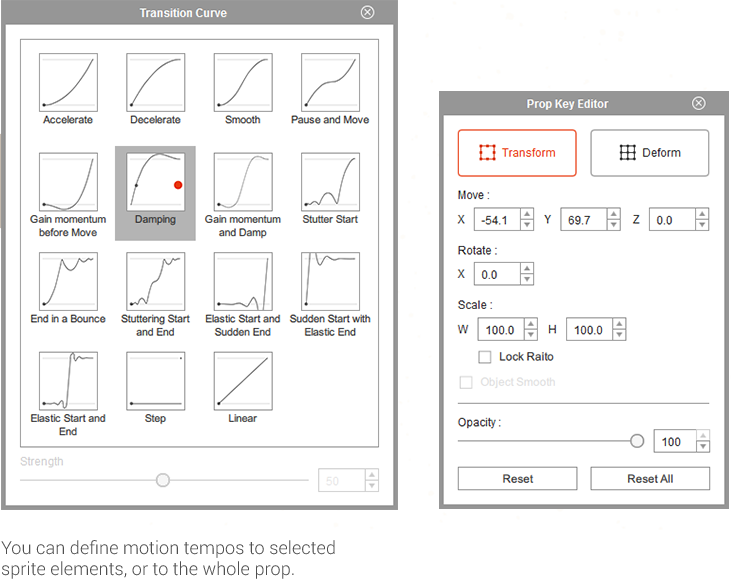731x586 pixels.
Task: Switch to the Deform mode
Action: point(649,153)
